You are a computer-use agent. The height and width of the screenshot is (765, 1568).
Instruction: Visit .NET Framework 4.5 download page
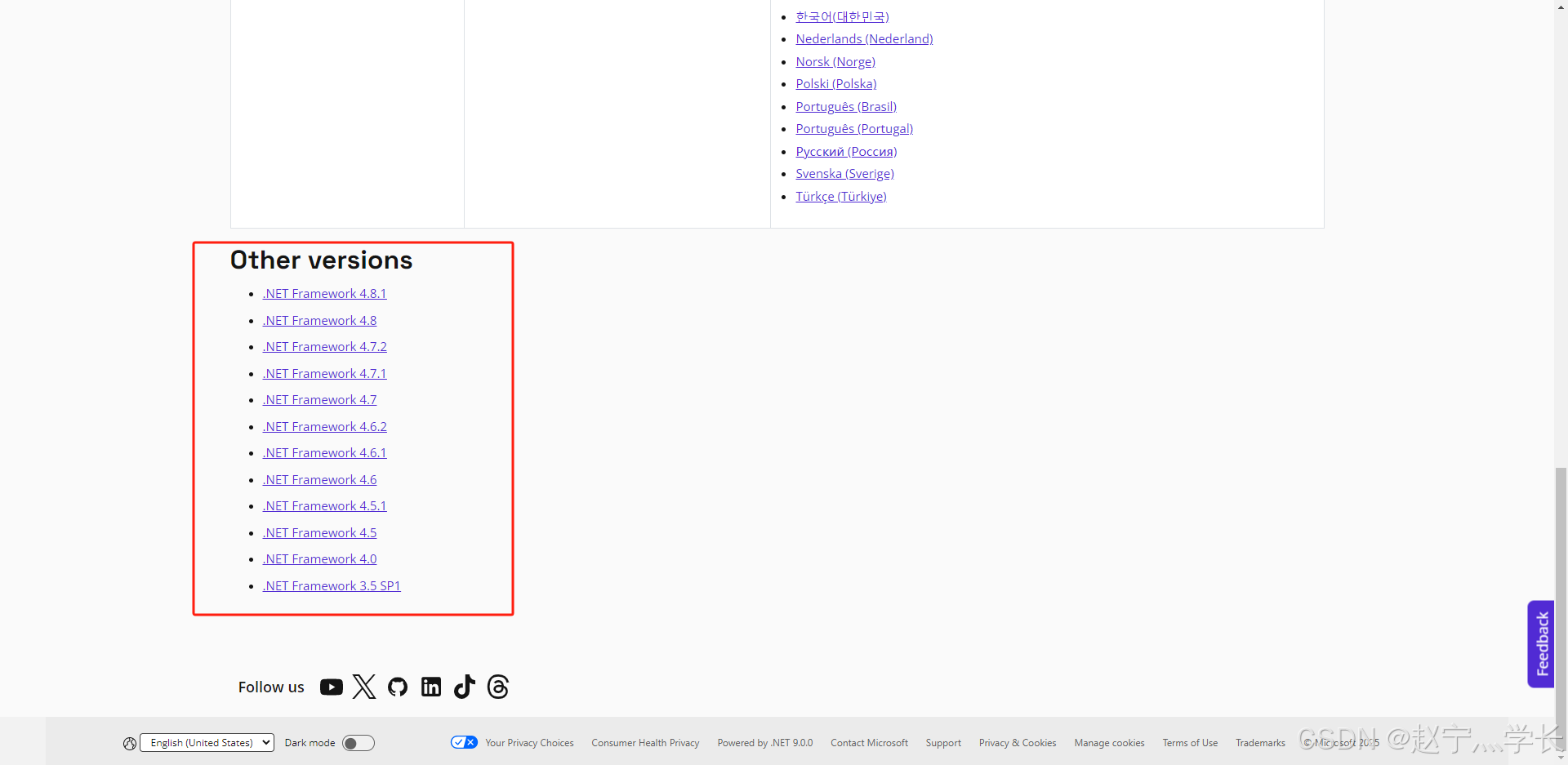[x=320, y=533]
